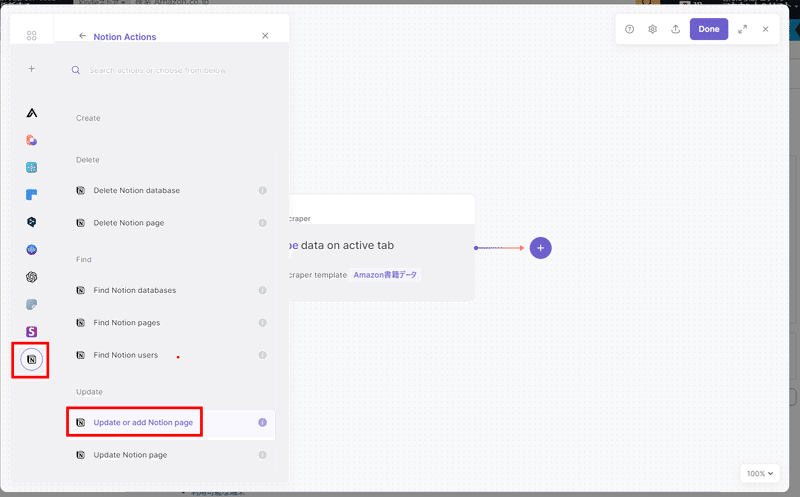The width and height of the screenshot is (800, 497).
Task: Open the four-squares apps grid icon
Action: [32, 36]
